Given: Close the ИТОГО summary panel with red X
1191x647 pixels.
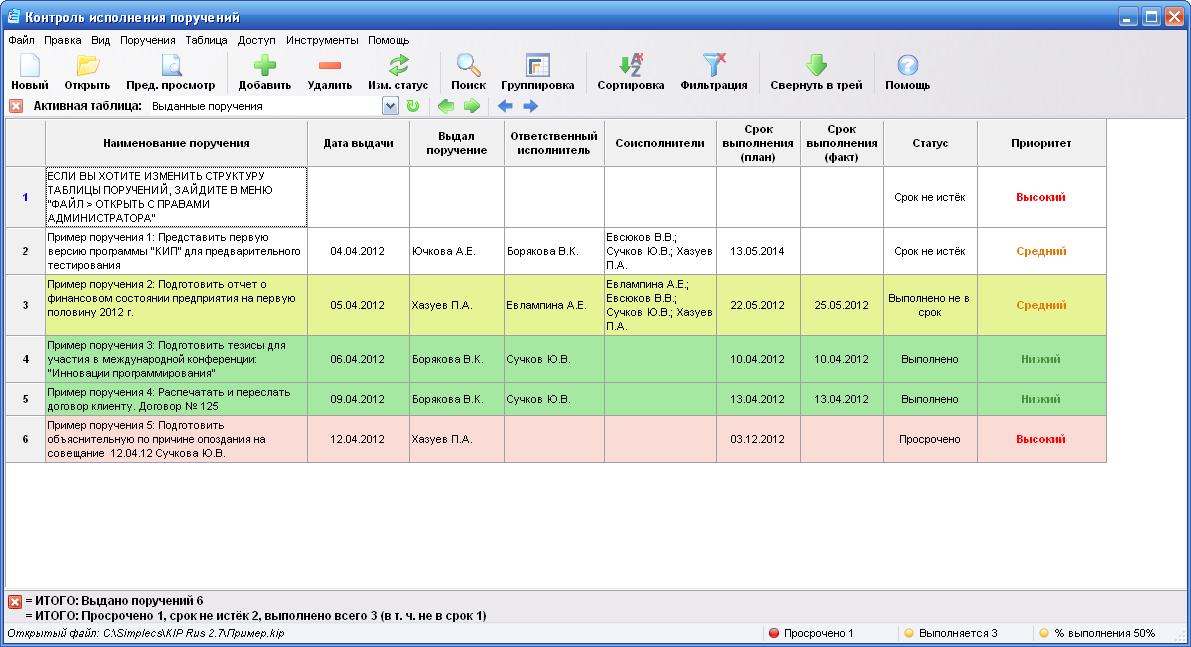Looking at the screenshot, I should tap(15, 601).
